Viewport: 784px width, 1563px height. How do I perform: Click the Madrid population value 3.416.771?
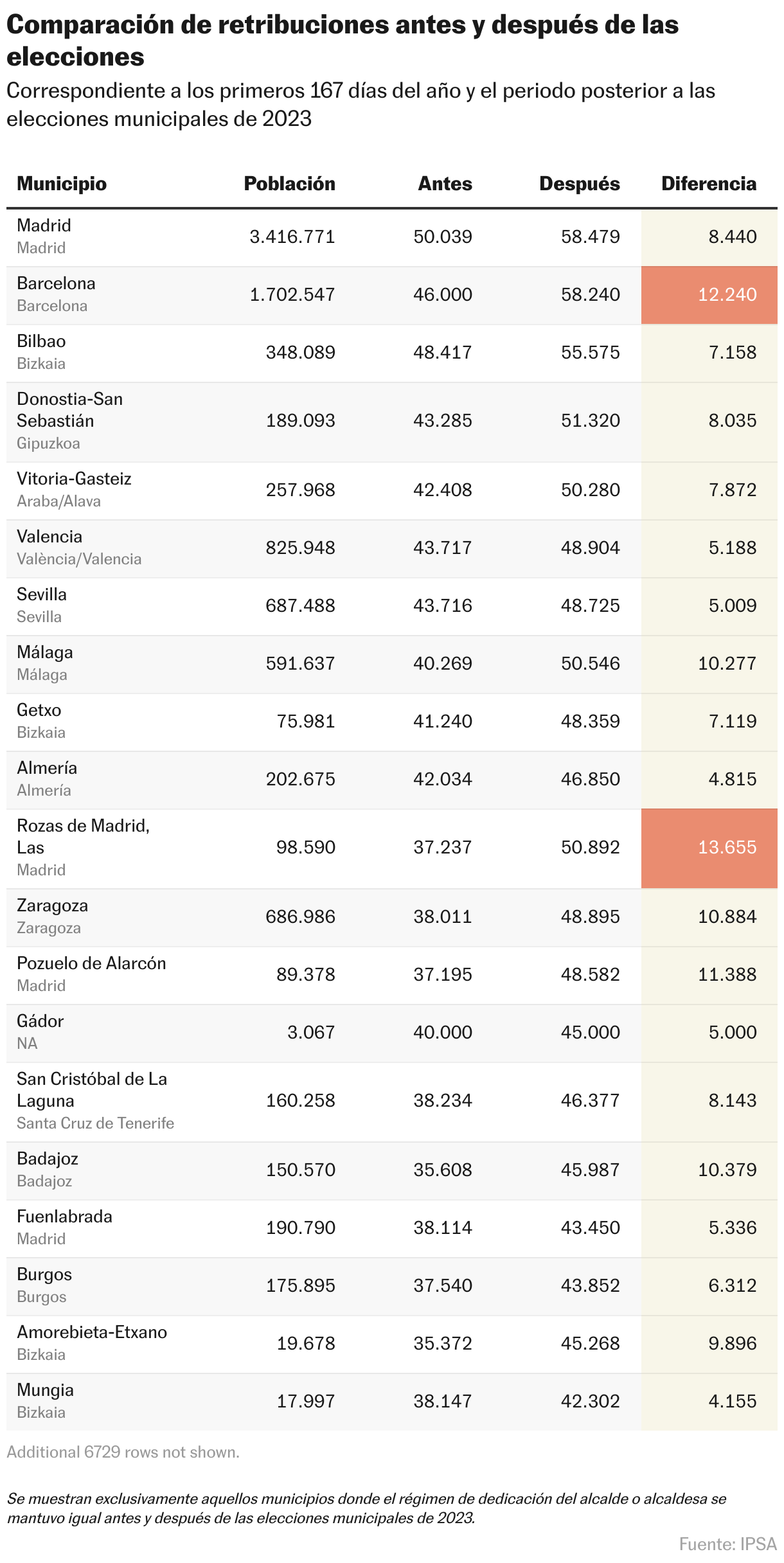[292, 237]
